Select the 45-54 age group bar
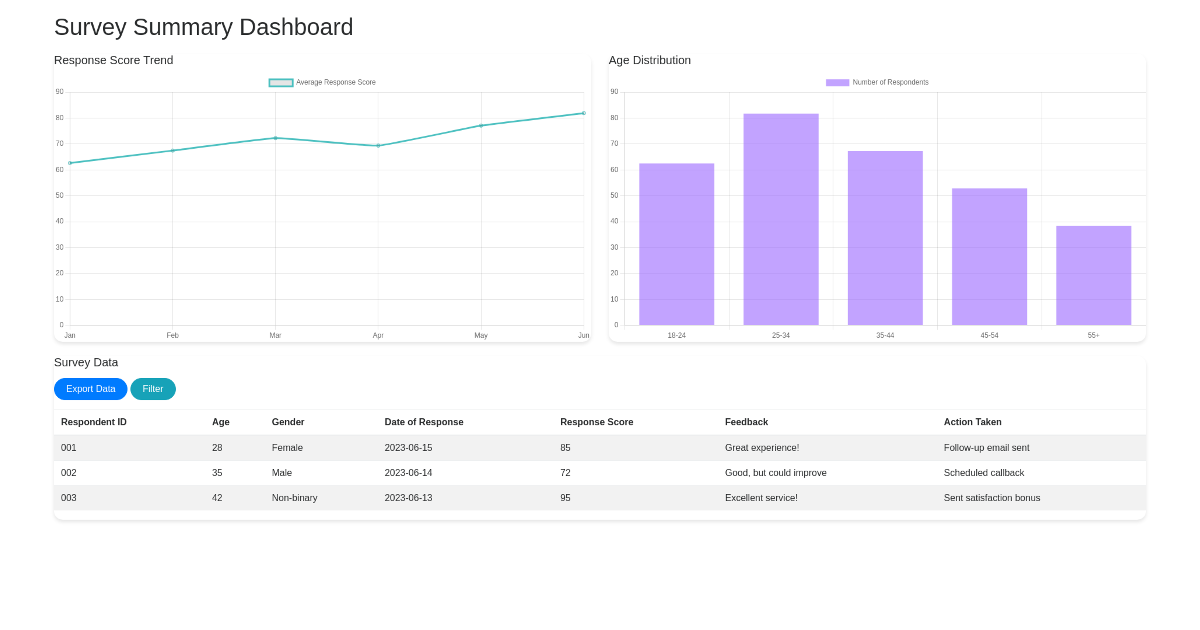Screen dimensions: 1200x630 (x=989, y=256)
